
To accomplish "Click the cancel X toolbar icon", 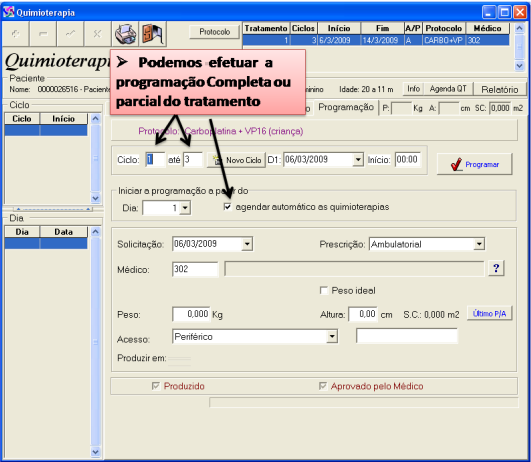I will (97, 34).
